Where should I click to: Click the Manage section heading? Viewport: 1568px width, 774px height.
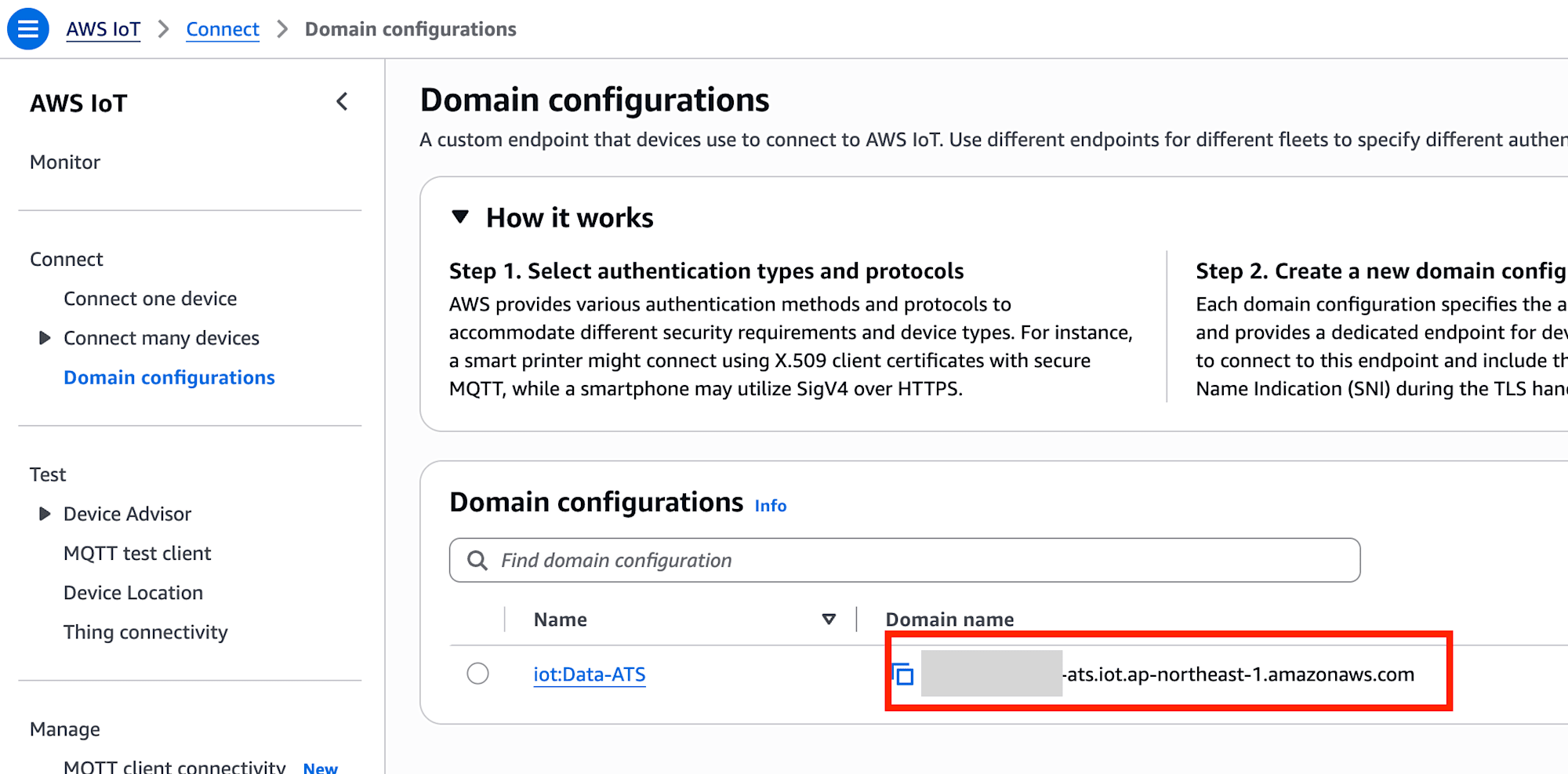click(65, 729)
